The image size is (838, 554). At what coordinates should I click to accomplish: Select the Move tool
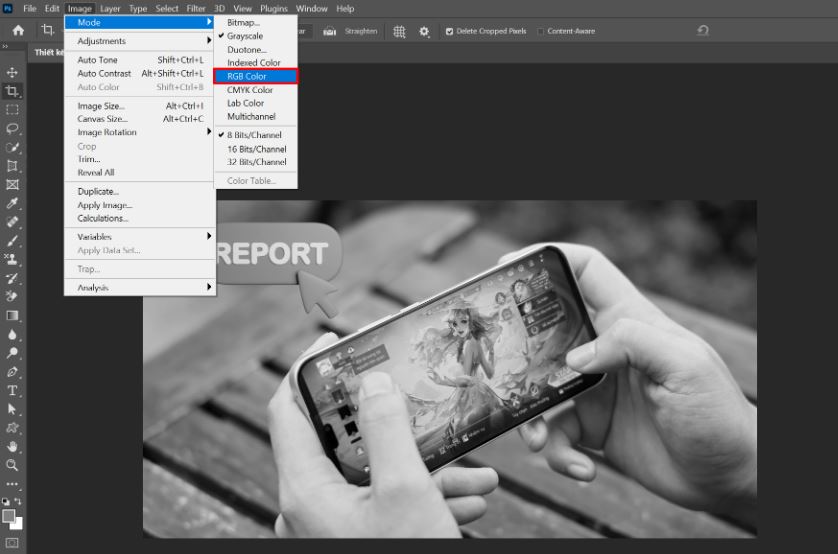click(x=12, y=72)
